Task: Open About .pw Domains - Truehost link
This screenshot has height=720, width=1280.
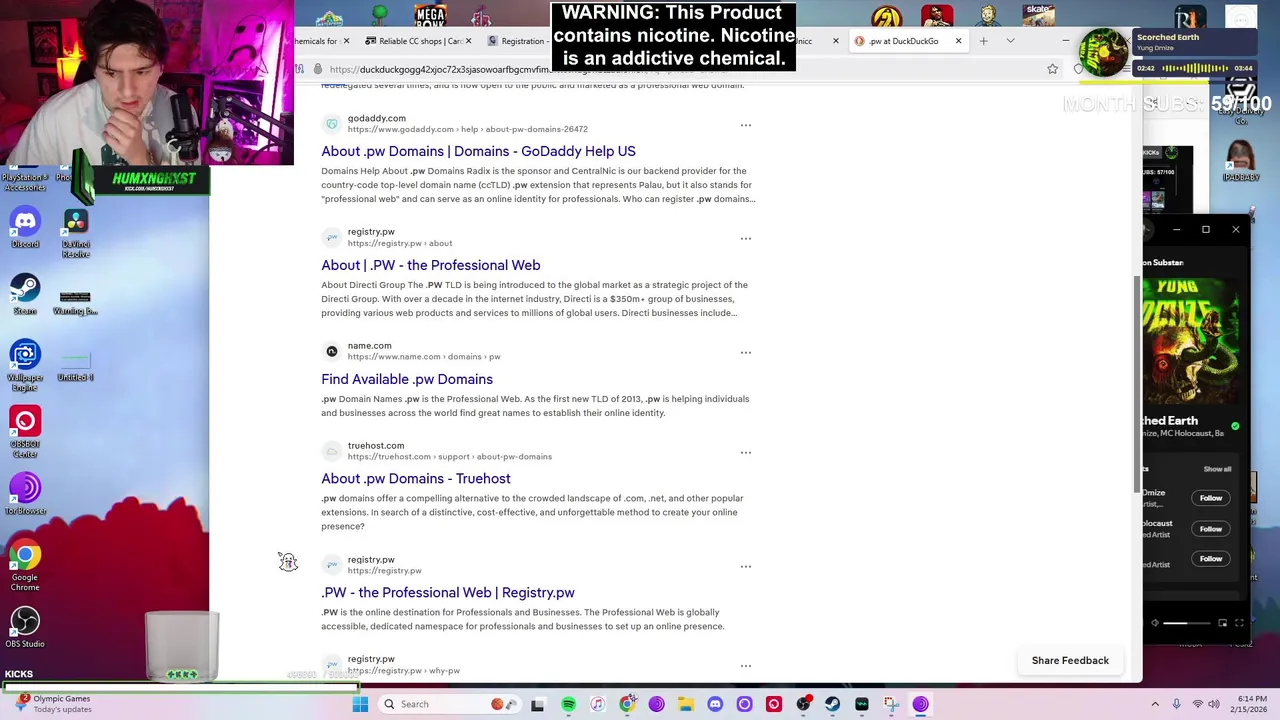Action: (416, 478)
